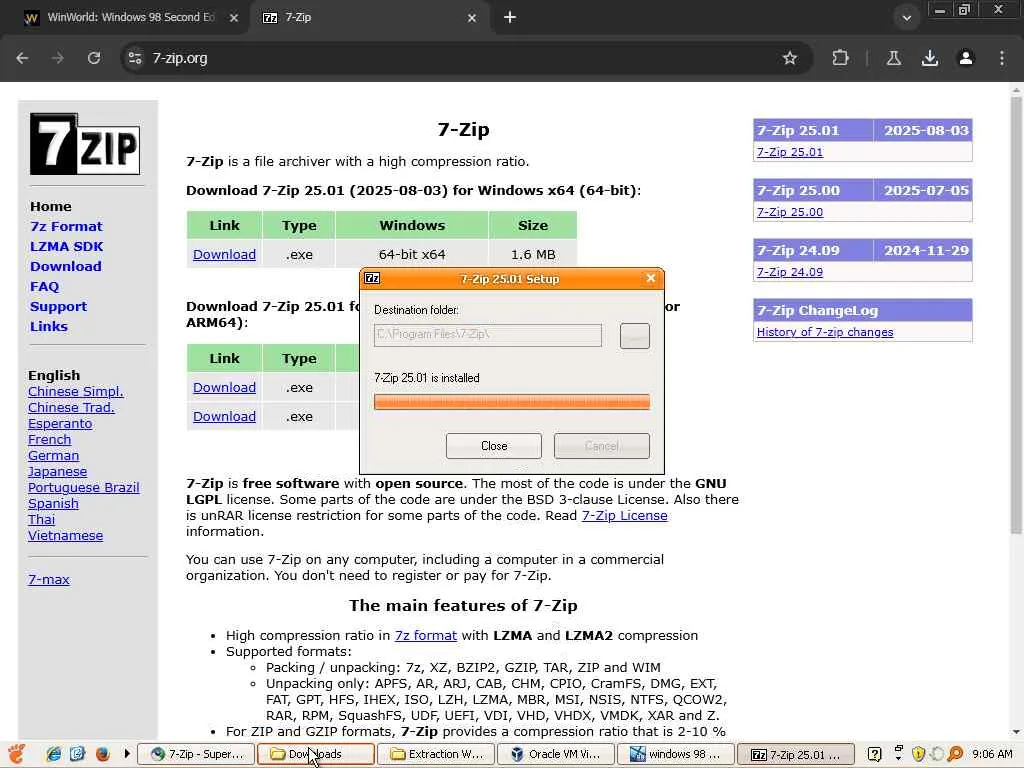Open a new browser tab
Screen dimensions: 1024x768
[510, 18]
